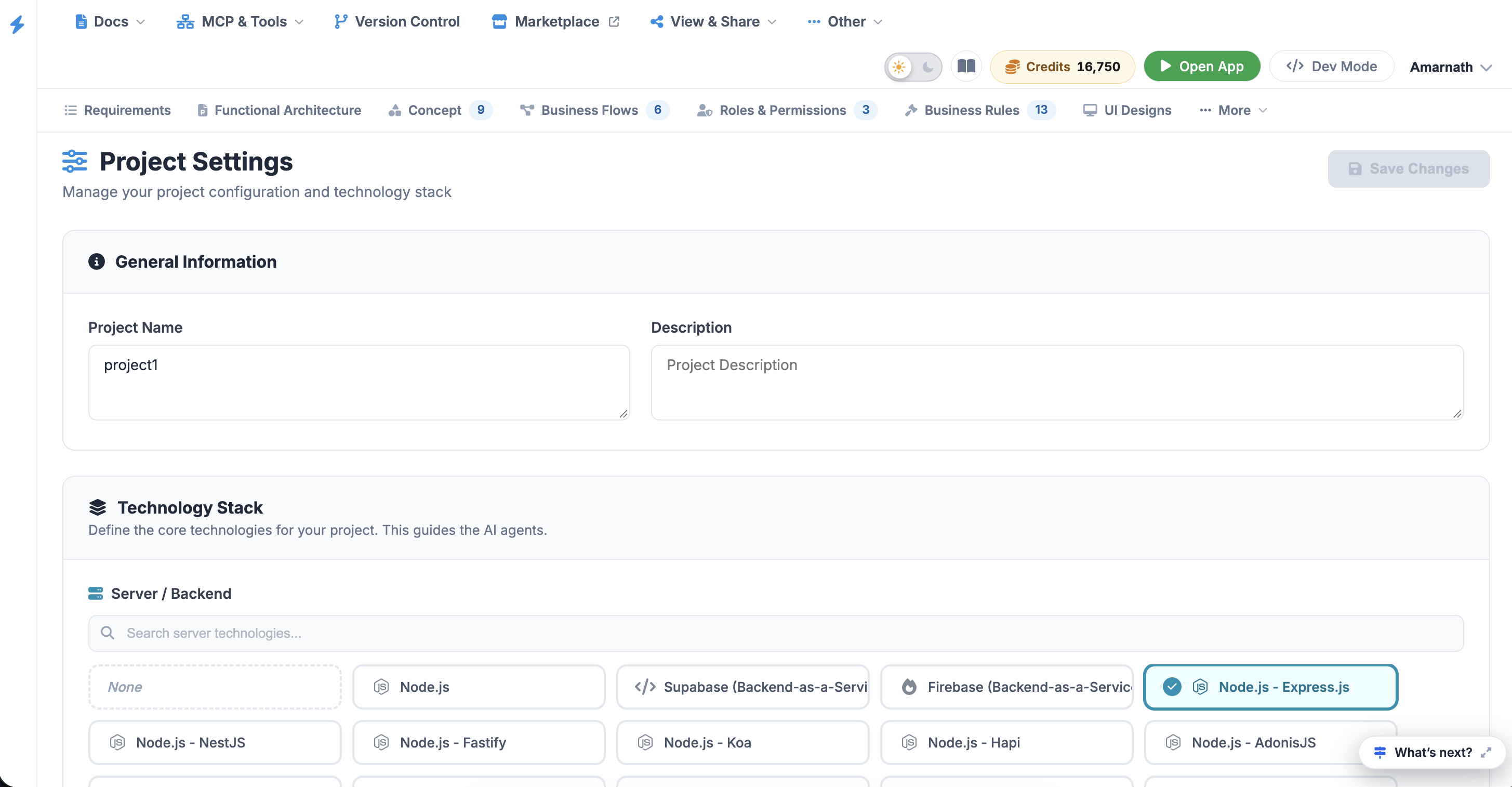Select the Node.js - NestJS option
The width and height of the screenshot is (1512, 787).
(x=215, y=742)
